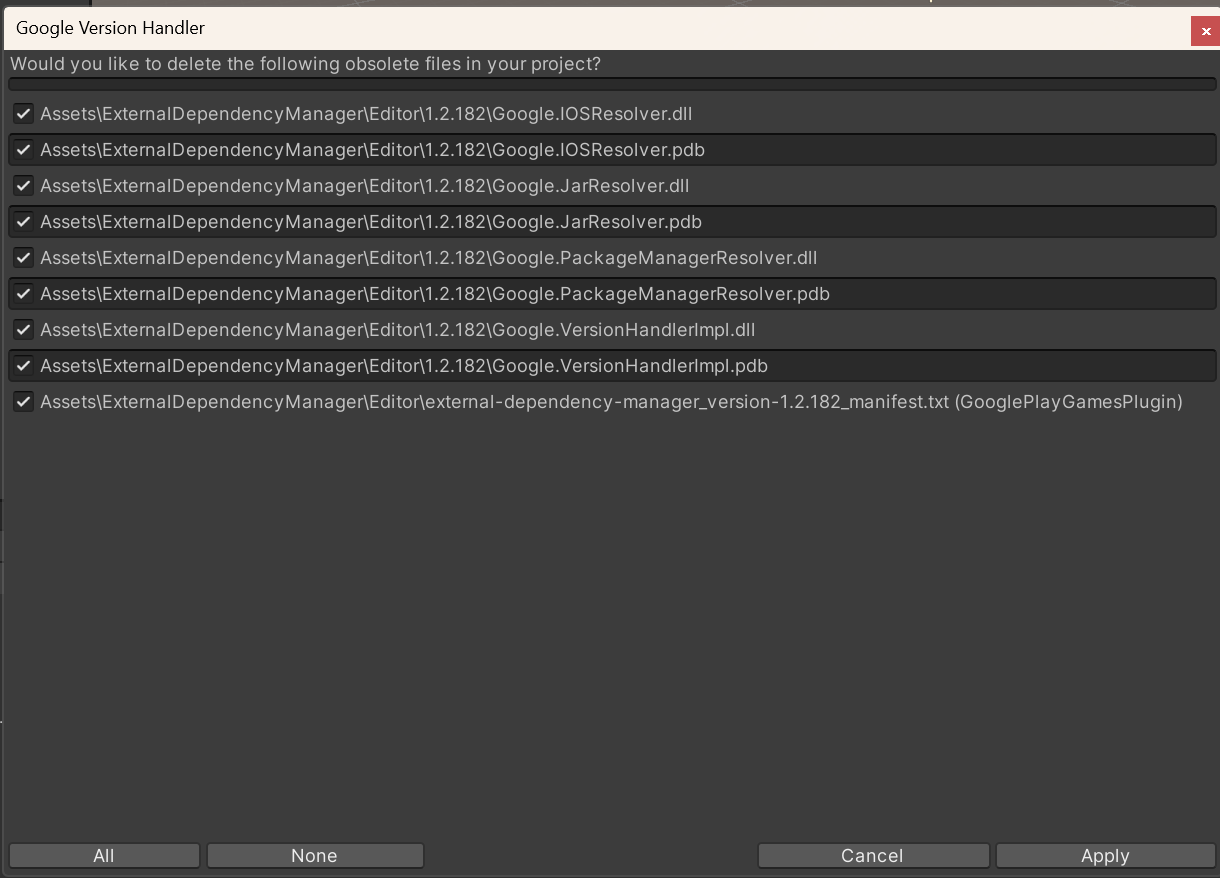
Task: Deselect Google.PackageManagerResolver.dll checkbox
Action: coord(23,258)
